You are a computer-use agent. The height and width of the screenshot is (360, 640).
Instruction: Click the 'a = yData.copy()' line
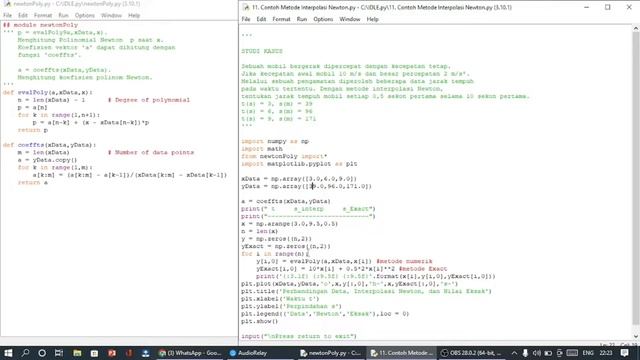[47, 160]
